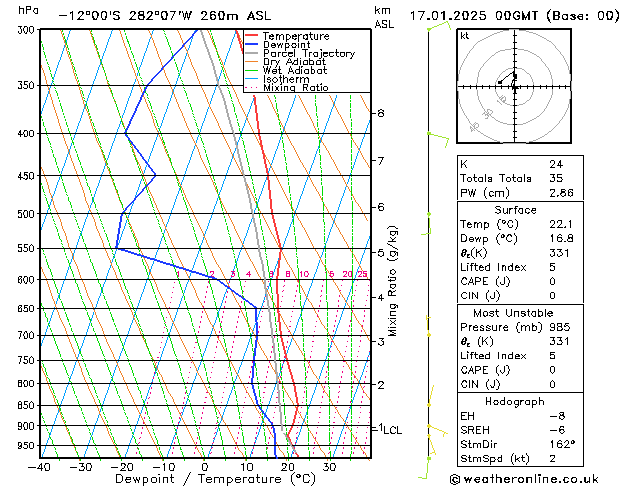Click the 500 hPa pressure label
Image resolution: width=629 pixels, height=486 pixels.
[x=28, y=214]
